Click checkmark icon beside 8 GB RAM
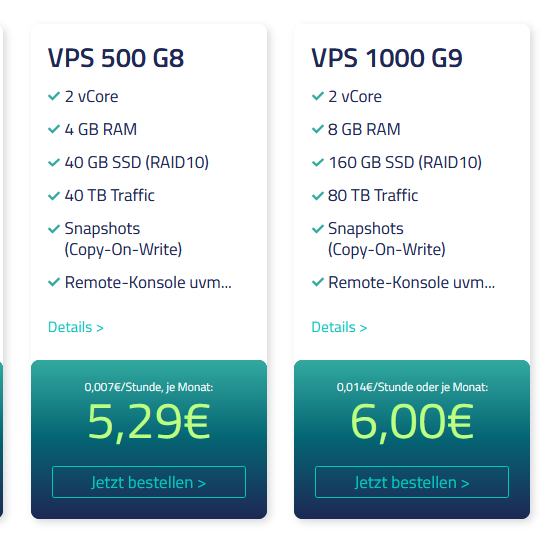The width and height of the screenshot is (545, 535). [x=318, y=129]
